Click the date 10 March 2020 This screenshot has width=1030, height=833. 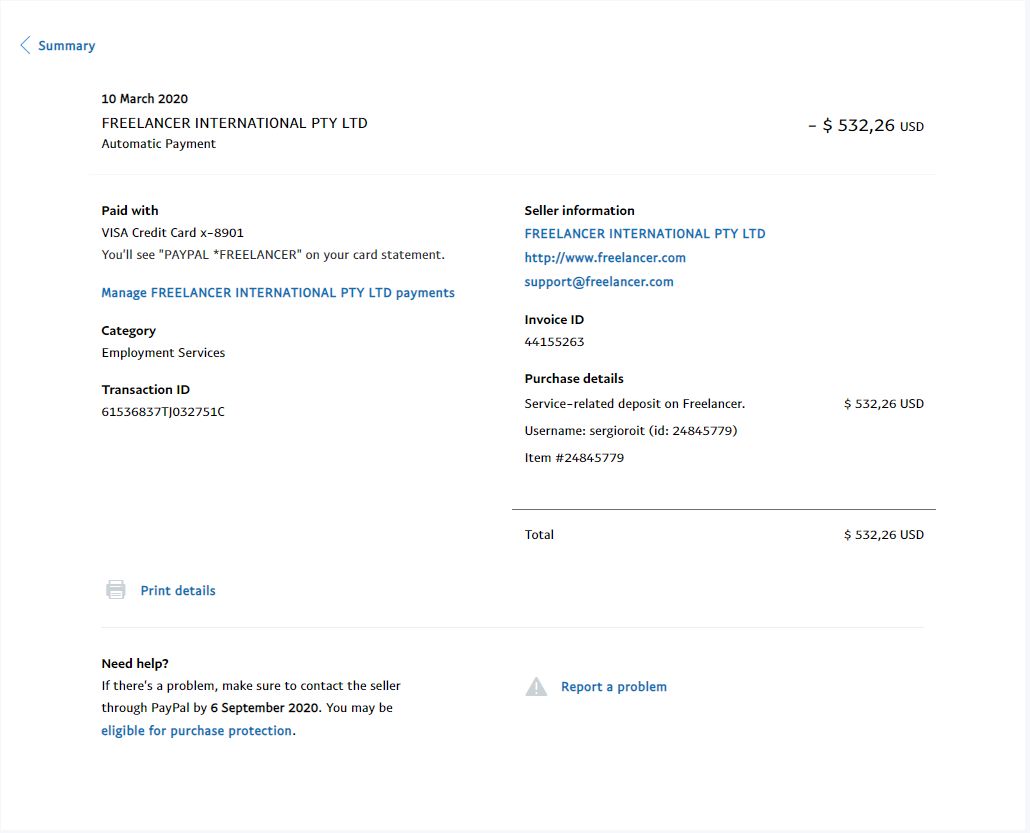point(145,99)
